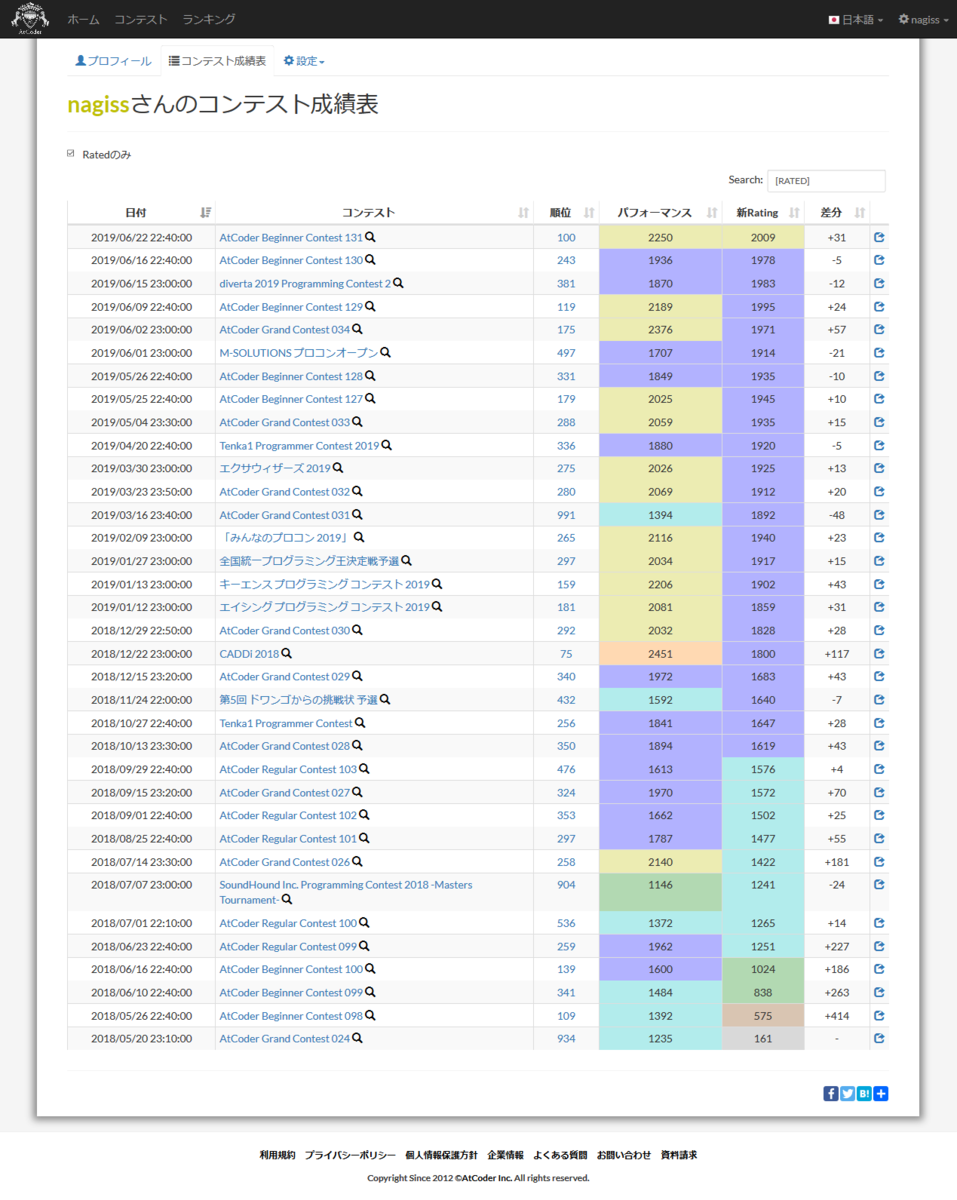Viewport: 957px width, 1200px height.
Task: Sort the table by 差分 column
Action: click(837, 212)
